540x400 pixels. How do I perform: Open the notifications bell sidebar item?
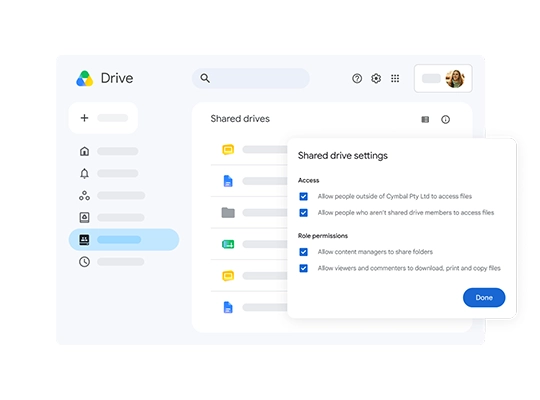(84, 173)
